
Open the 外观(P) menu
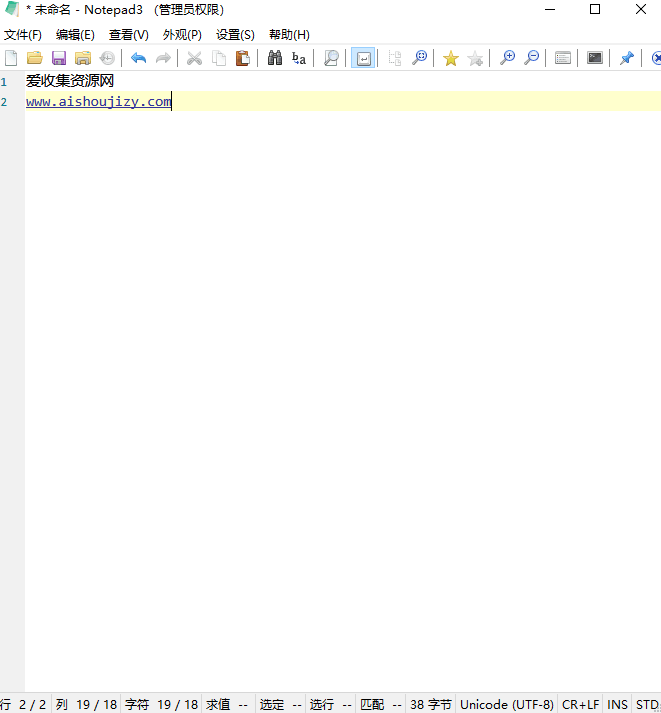click(x=182, y=35)
